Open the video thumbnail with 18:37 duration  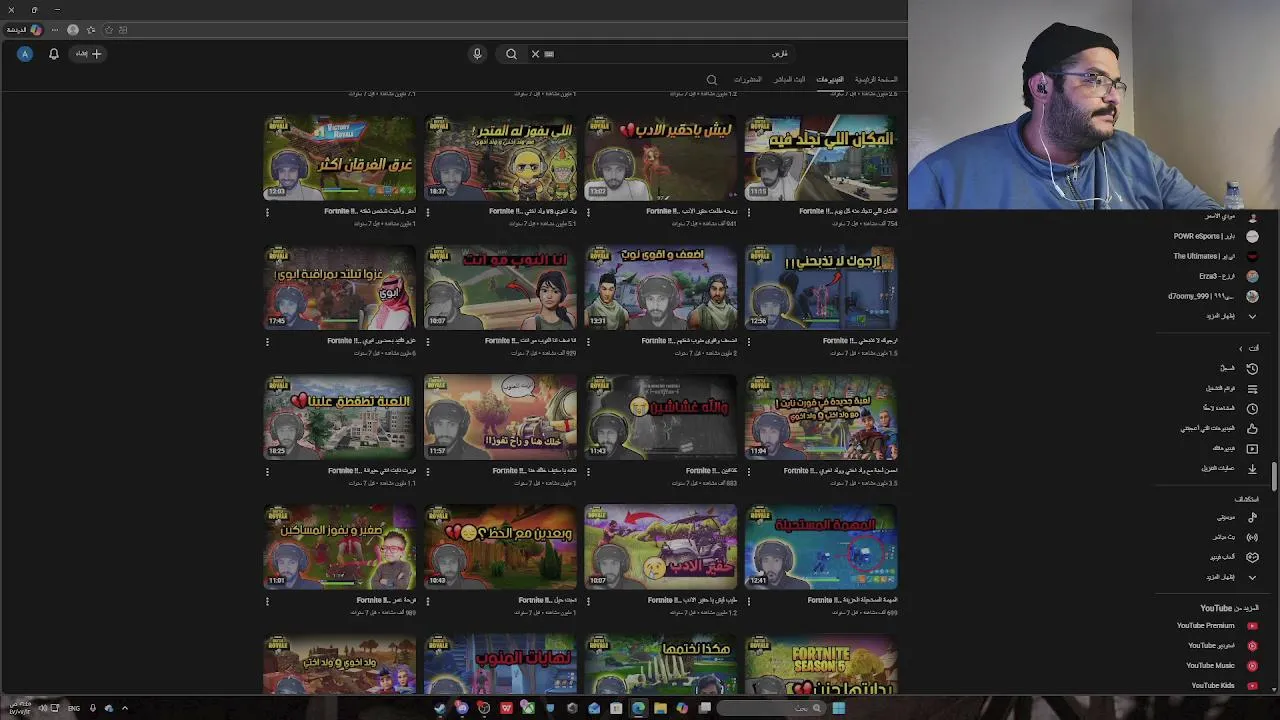coord(500,158)
